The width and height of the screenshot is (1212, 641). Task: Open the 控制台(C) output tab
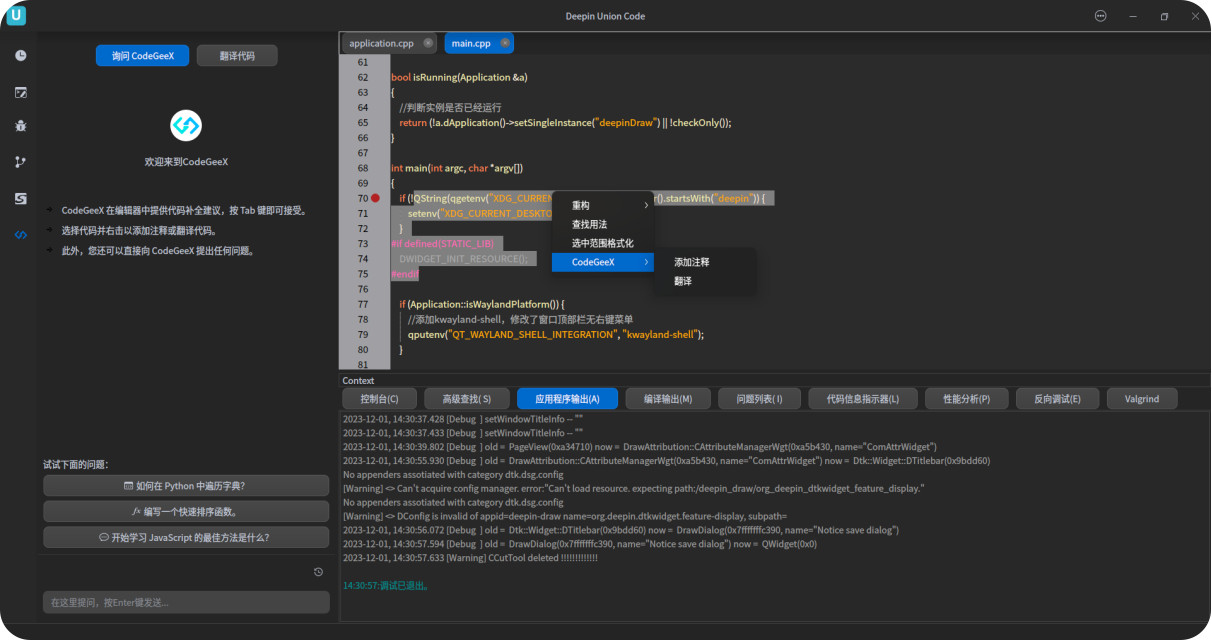tap(379, 399)
